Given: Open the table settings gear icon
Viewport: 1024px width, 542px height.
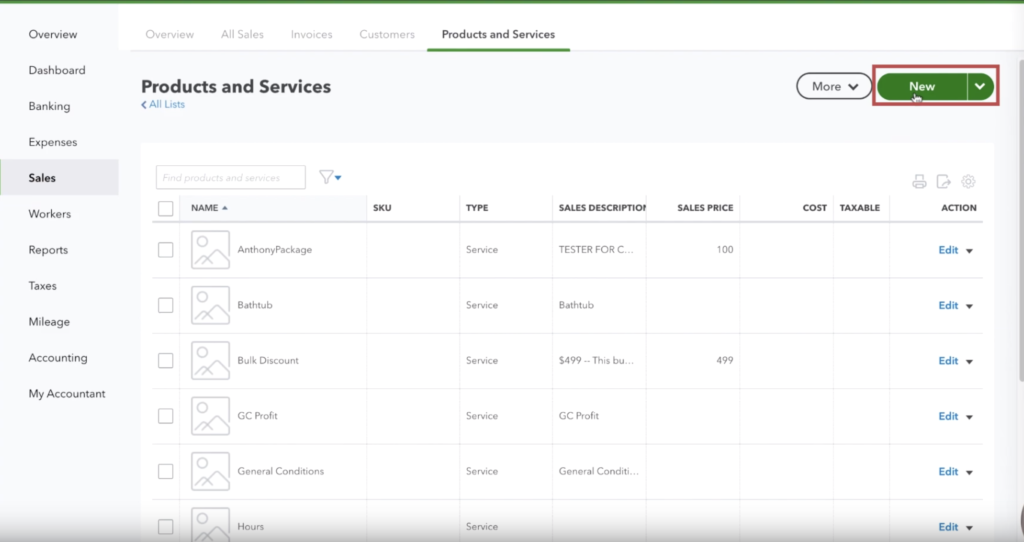Looking at the screenshot, I should (968, 181).
